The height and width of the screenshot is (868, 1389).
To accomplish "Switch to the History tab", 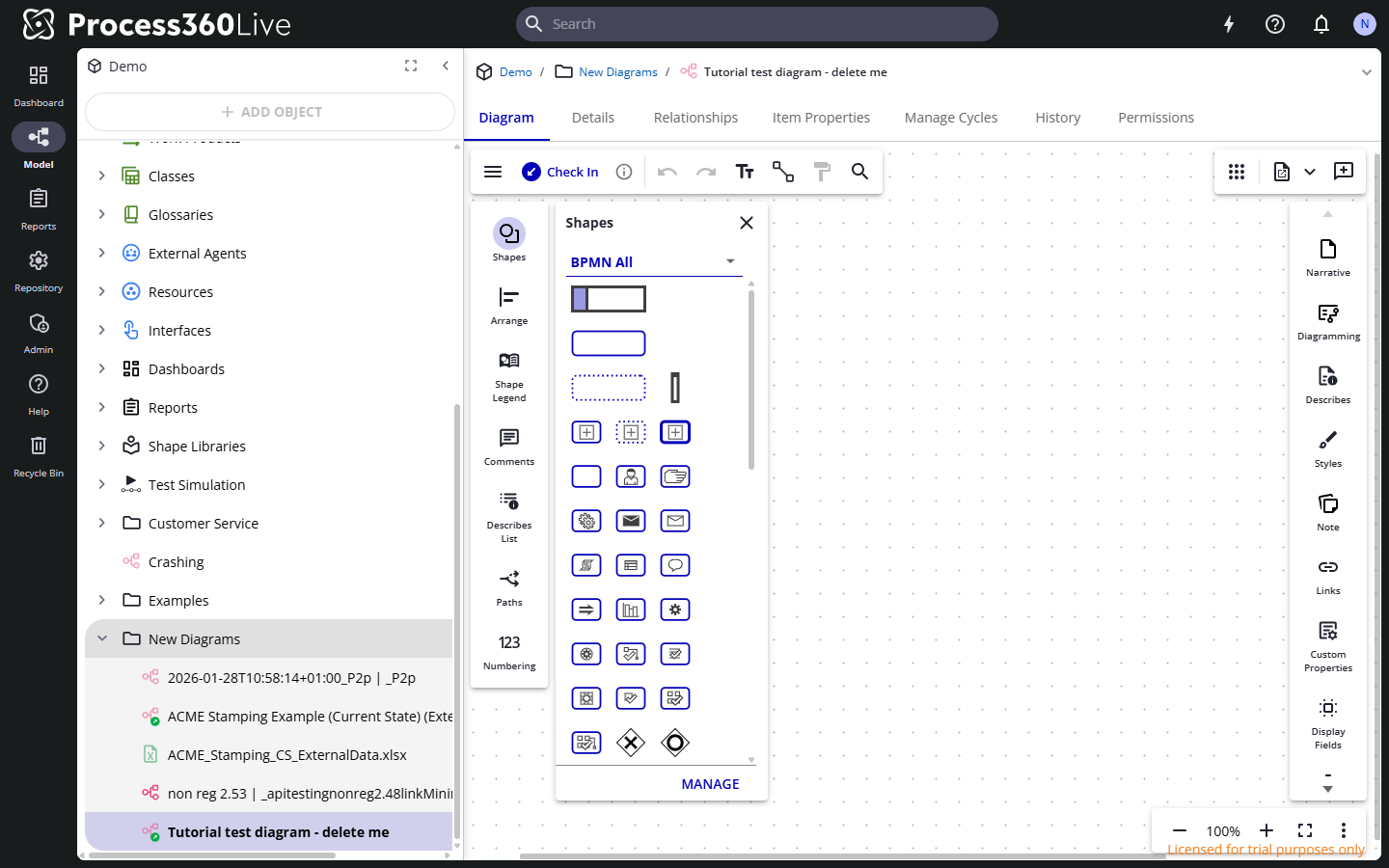I will (1058, 118).
